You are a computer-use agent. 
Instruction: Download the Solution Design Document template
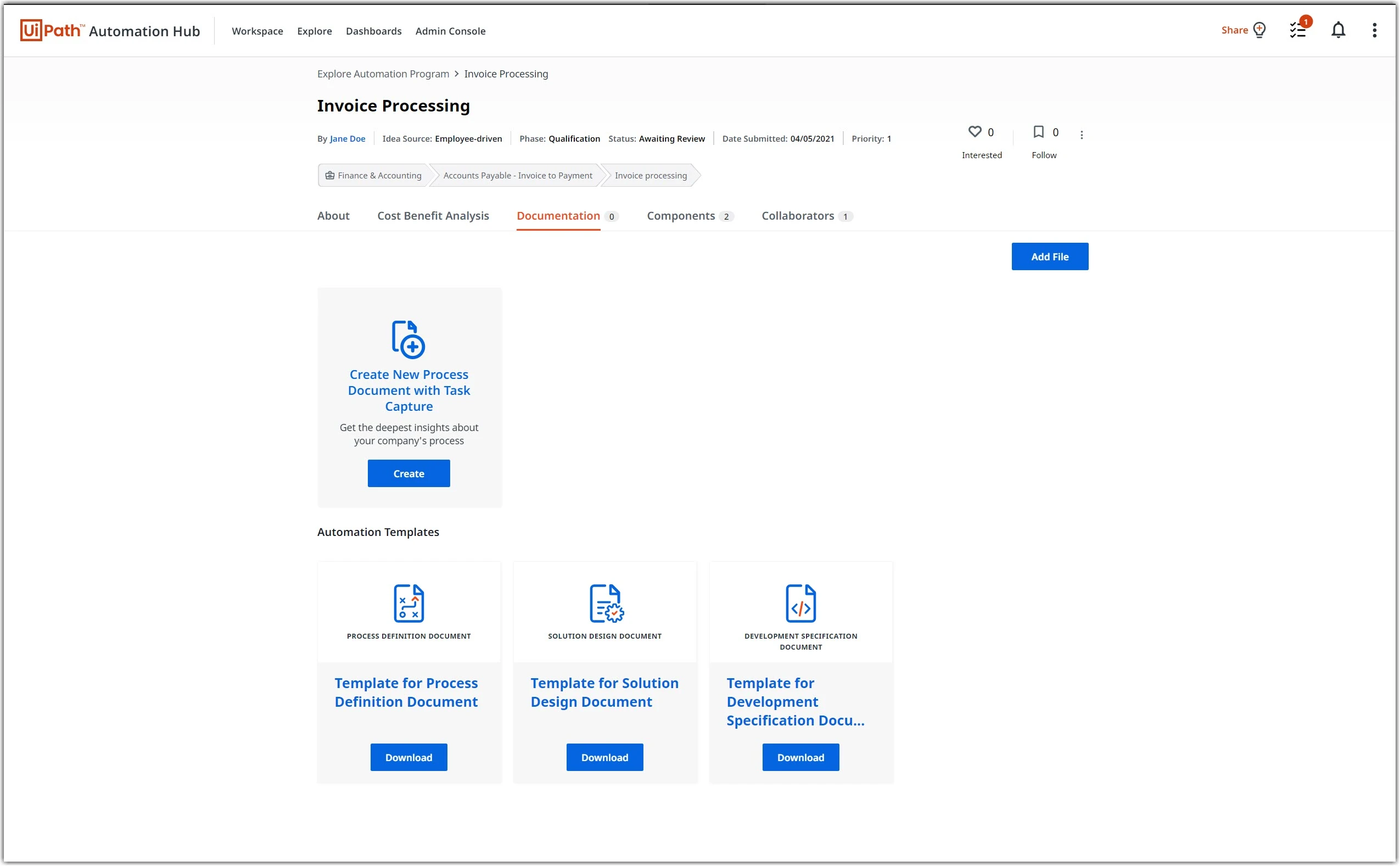(605, 758)
